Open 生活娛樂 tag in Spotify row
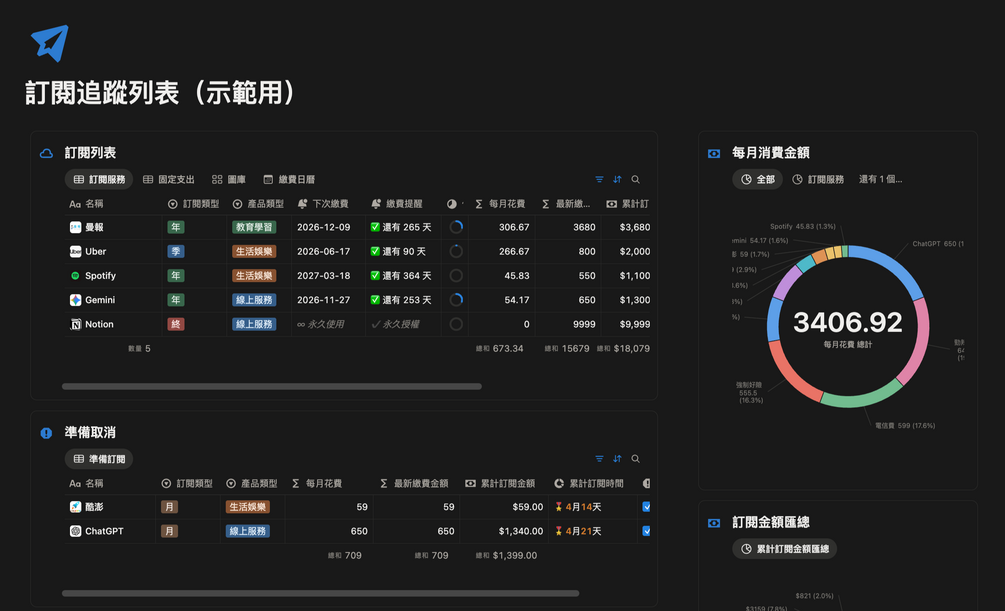Image resolution: width=1005 pixels, height=611 pixels. click(254, 276)
